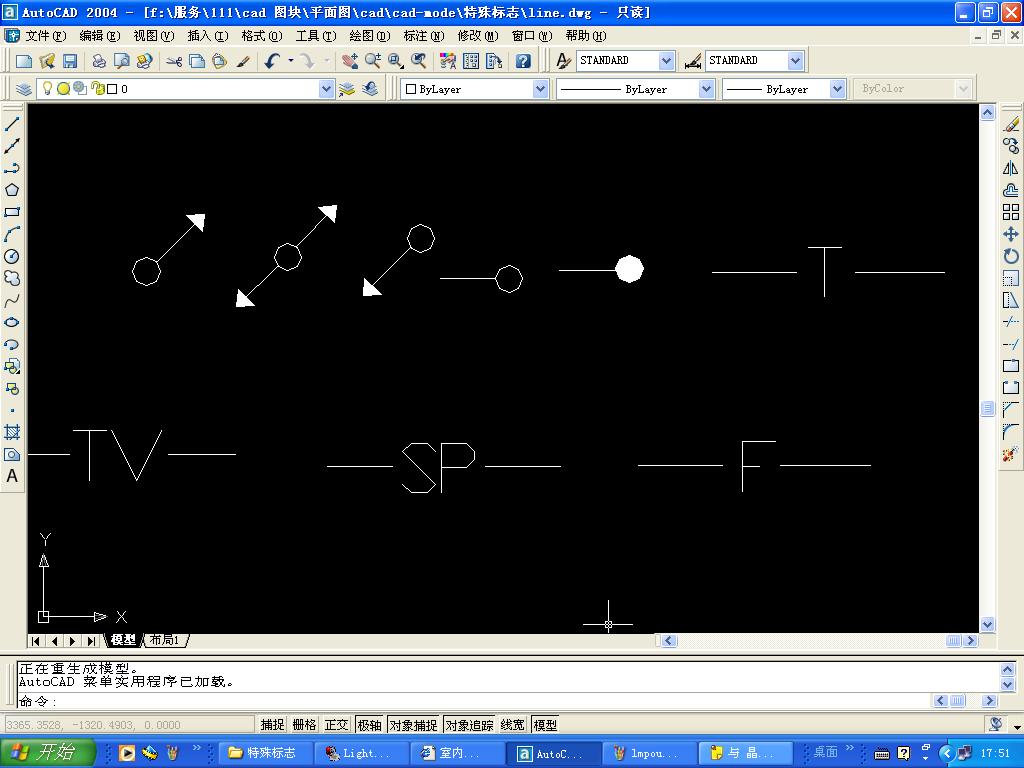Toggle the 栅格 grid display

click(304, 724)
